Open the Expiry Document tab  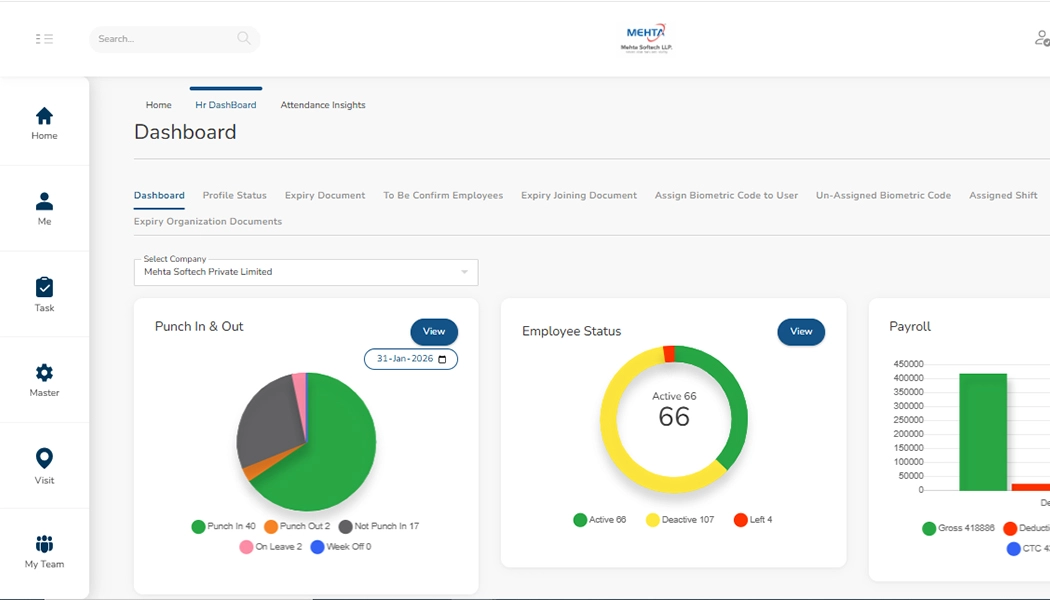point(324,195)
